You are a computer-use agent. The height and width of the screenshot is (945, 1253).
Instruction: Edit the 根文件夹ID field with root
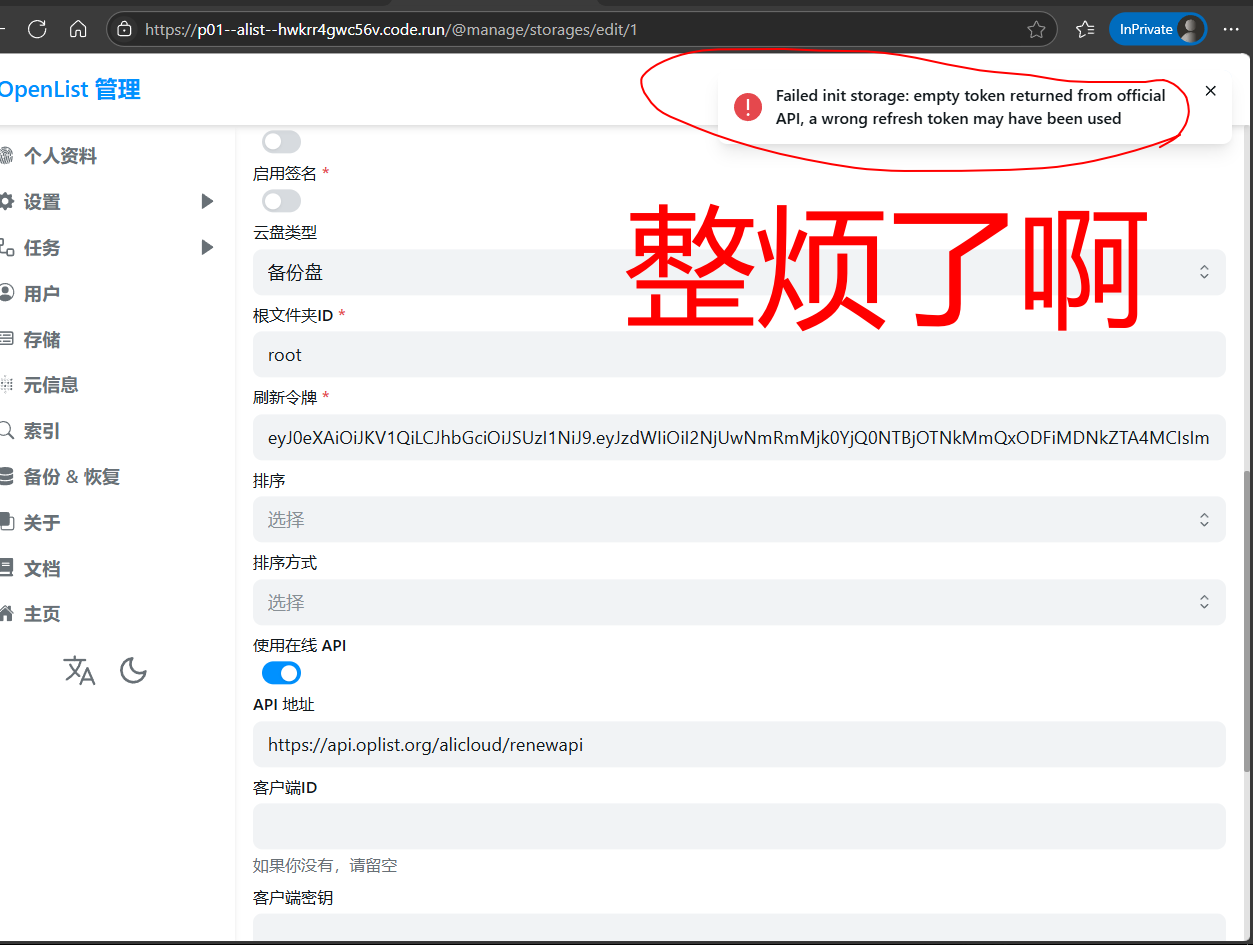[x=739, y=354]
